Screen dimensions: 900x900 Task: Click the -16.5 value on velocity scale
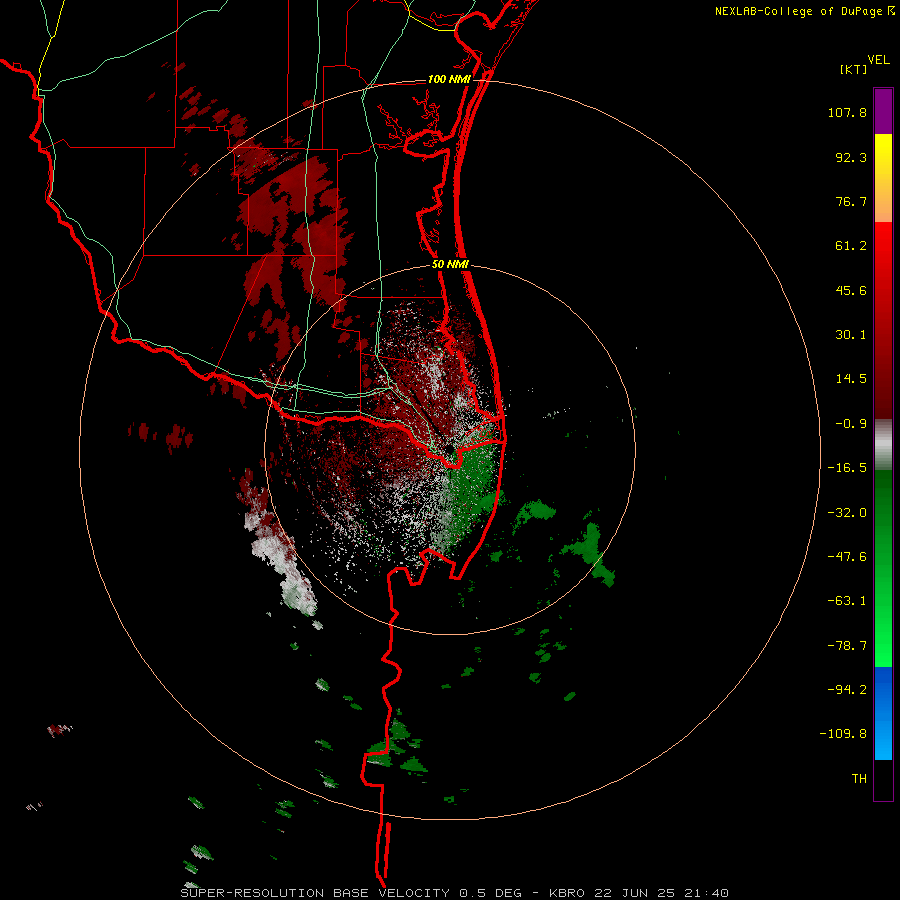point(847,468)
